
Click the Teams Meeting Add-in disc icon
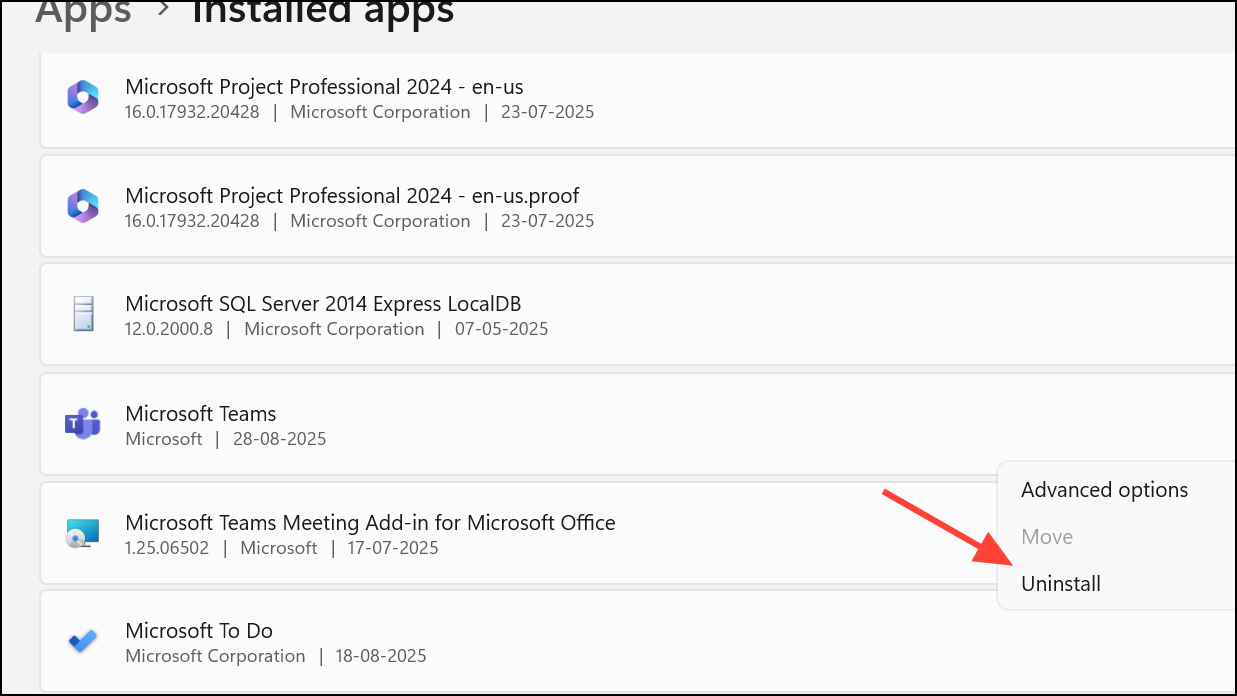coord(81,532)
